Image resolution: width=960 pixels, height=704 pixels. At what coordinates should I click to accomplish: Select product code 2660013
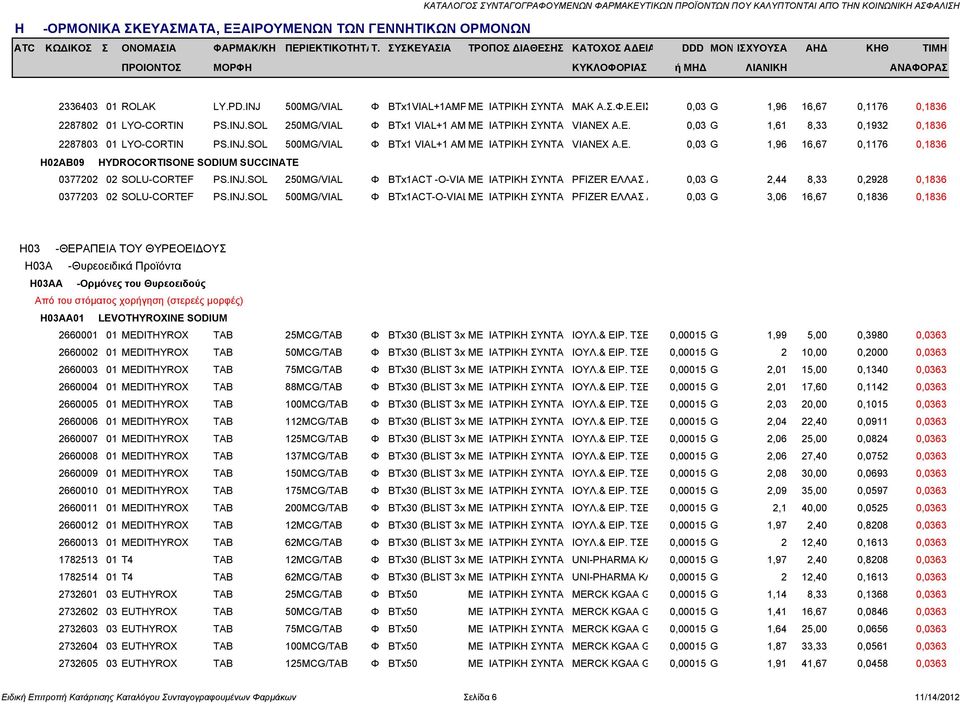(78, 542)
